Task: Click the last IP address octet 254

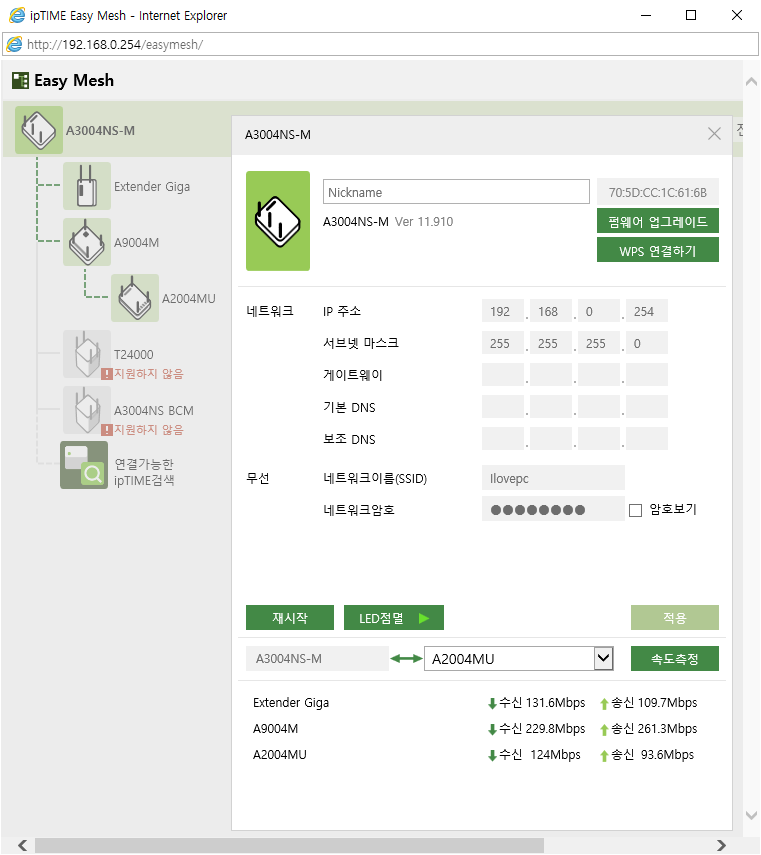Action: pyautogui.click(x=647, y=311)
